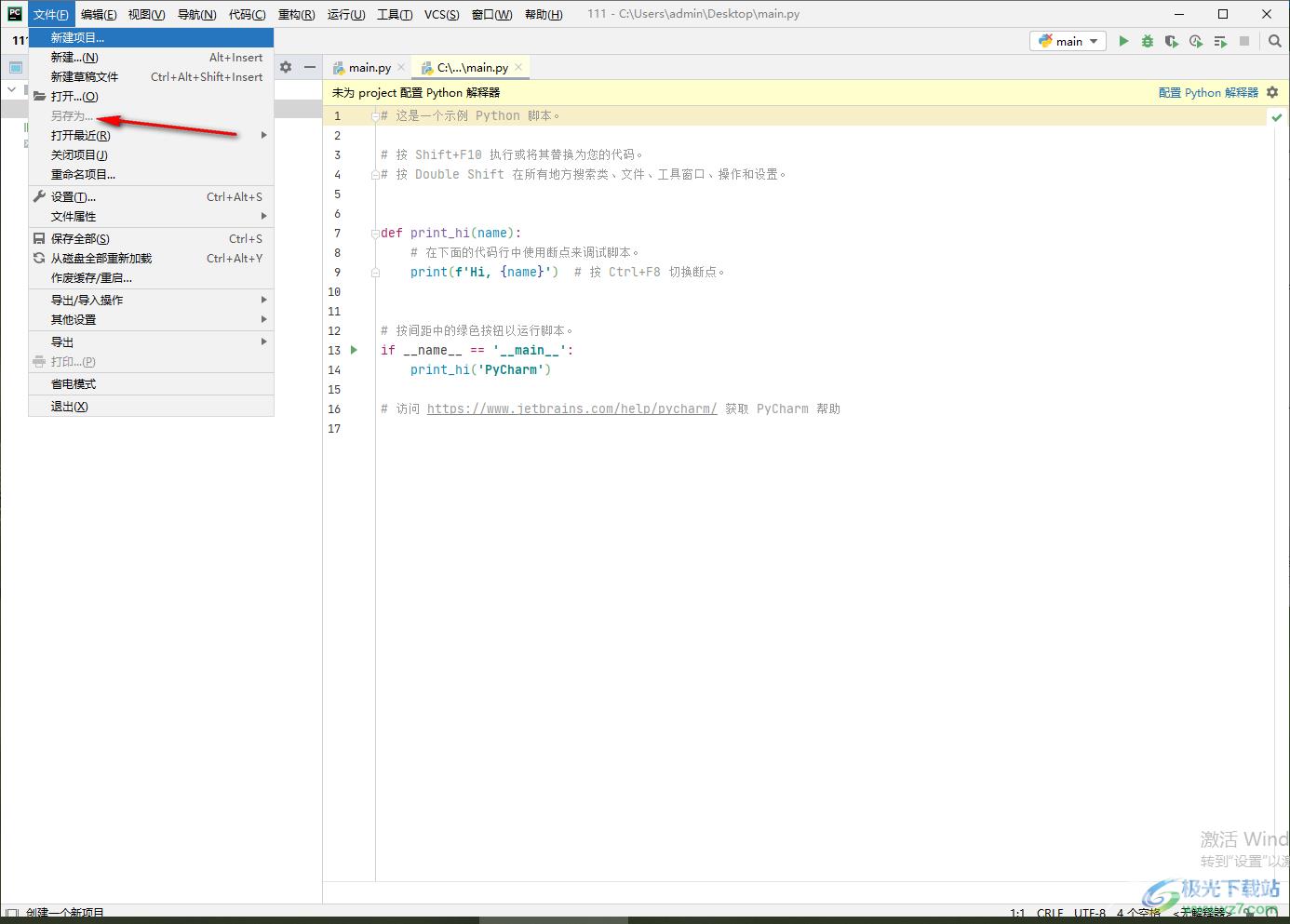Viewport: 1290px width, 924px height.
Task: Expand the 导出/导入操作 submenu
Action: (151, 300)
